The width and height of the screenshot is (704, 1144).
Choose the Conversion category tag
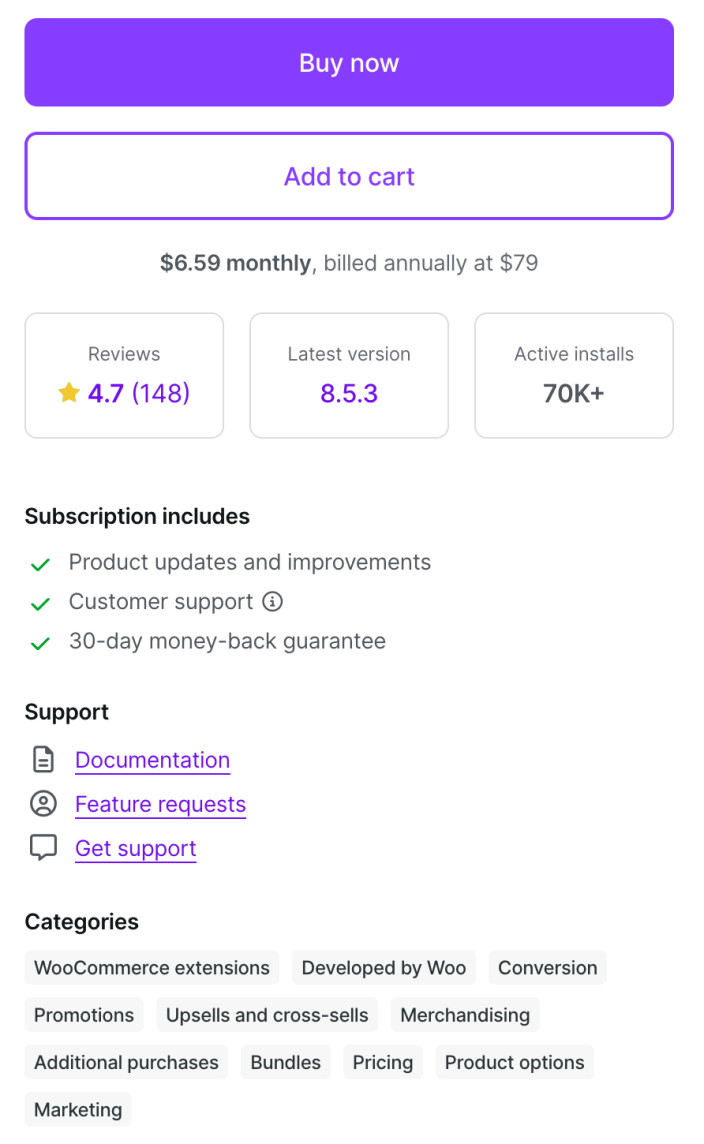[548, 968]
